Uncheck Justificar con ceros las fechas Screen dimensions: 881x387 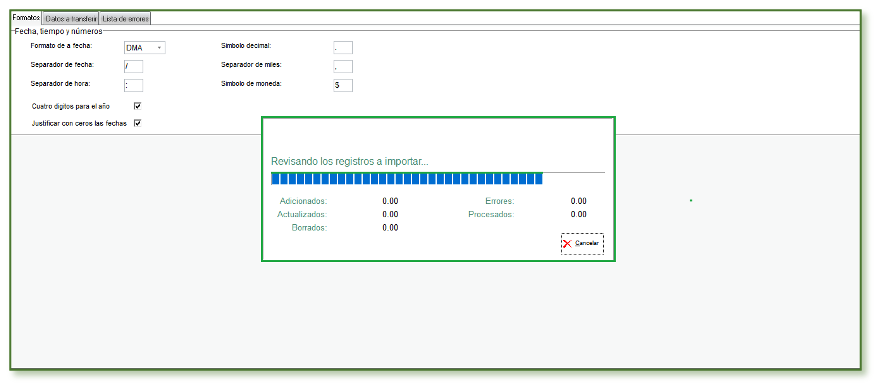pos(138,123)
